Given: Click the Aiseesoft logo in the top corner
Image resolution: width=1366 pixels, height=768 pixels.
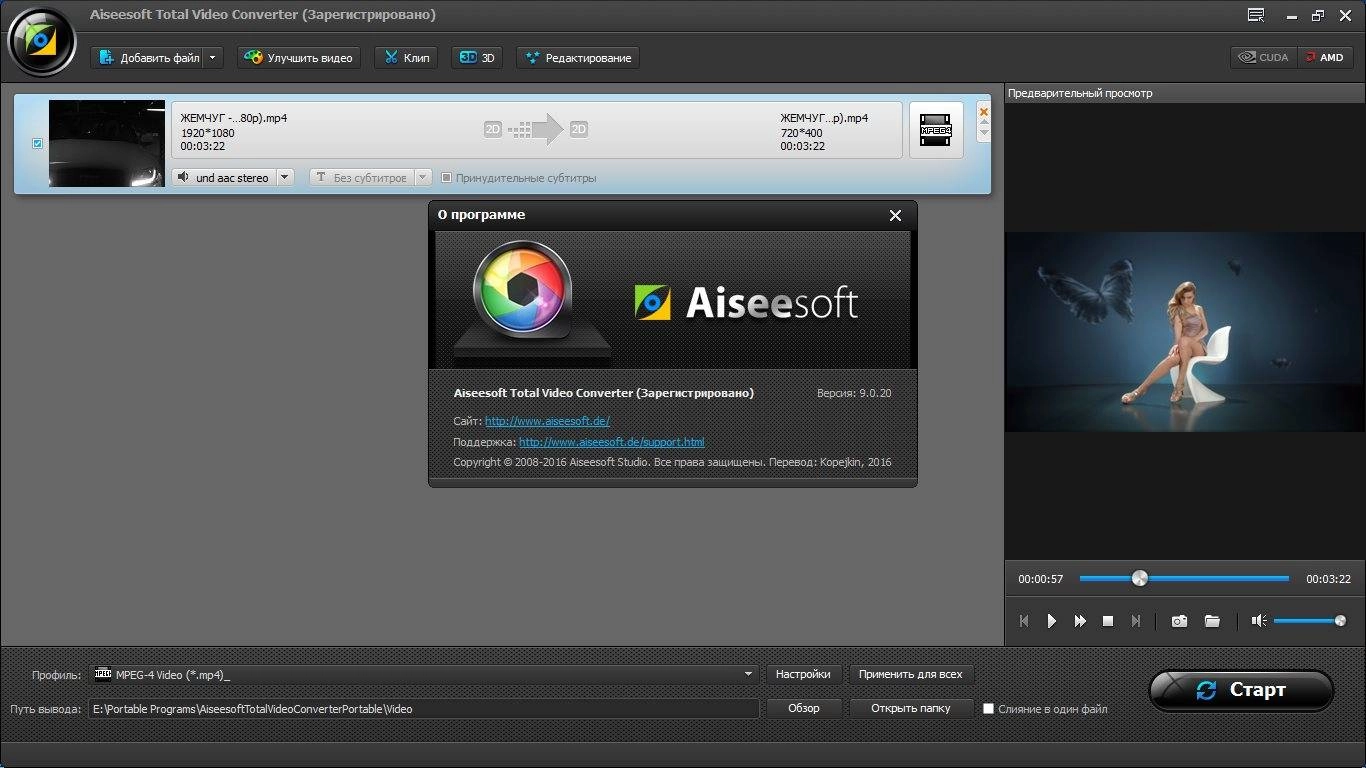Looking at the screenshot, I should tap(41, 40).
